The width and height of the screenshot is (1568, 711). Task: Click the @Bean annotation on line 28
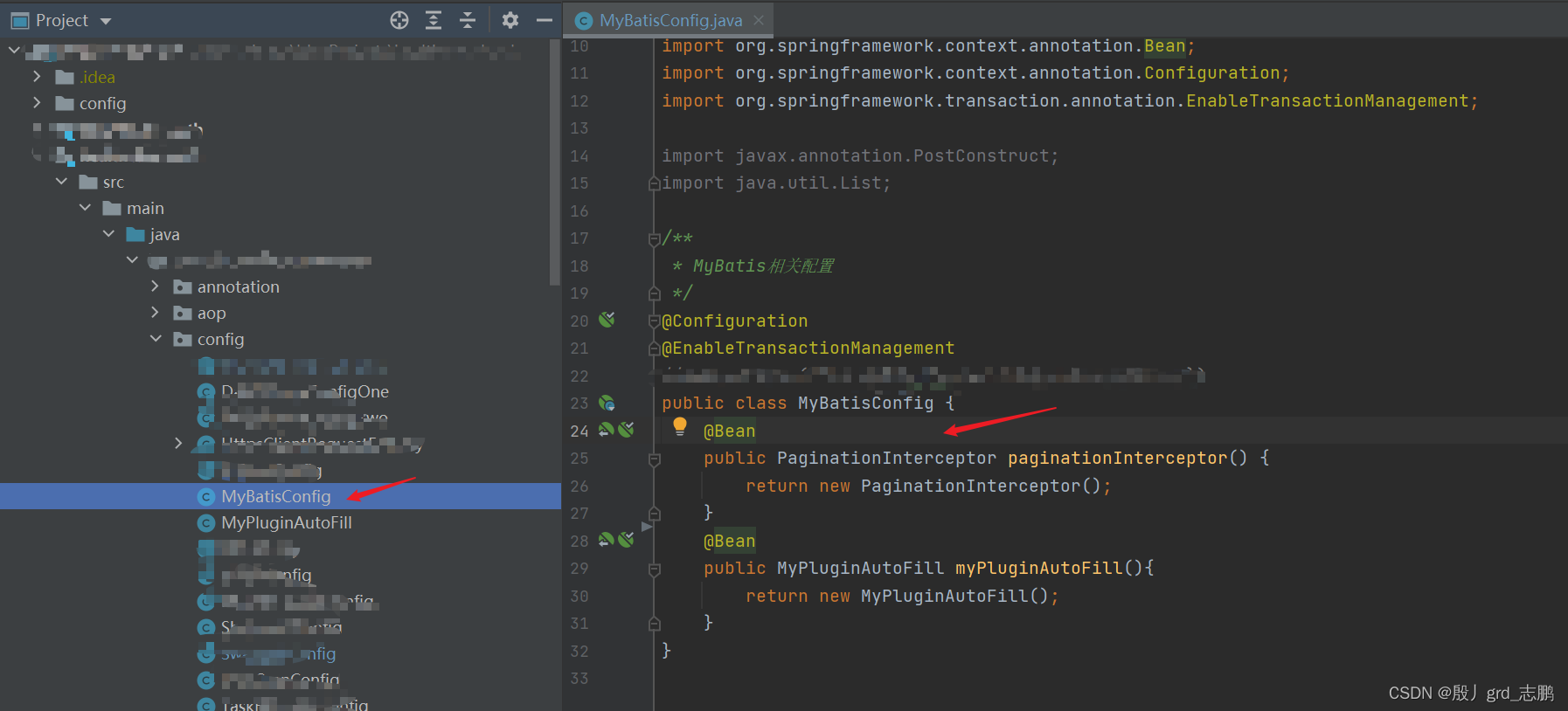pos(729,541)
